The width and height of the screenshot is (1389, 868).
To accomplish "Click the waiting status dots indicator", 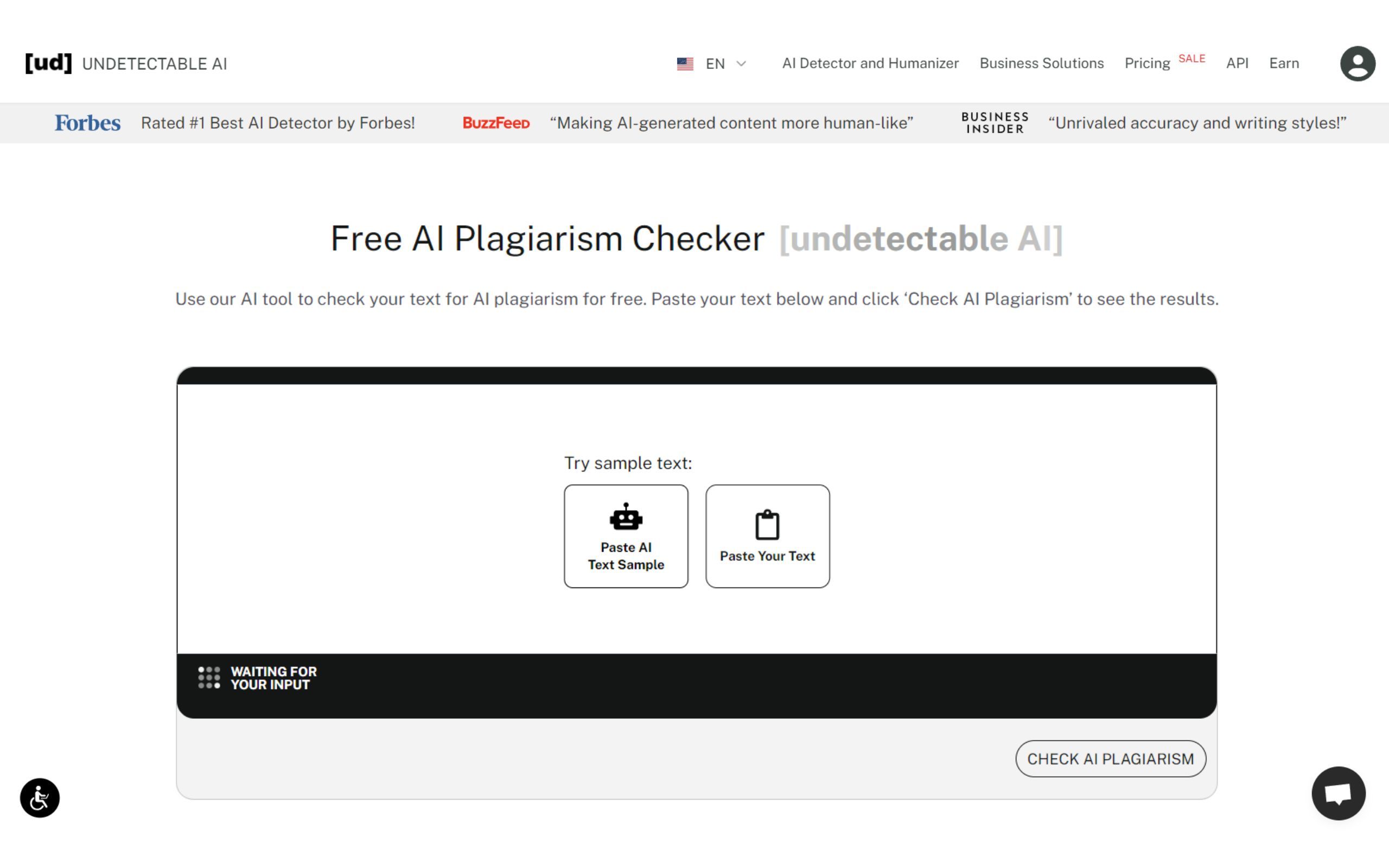I will [x=209, y=678].
